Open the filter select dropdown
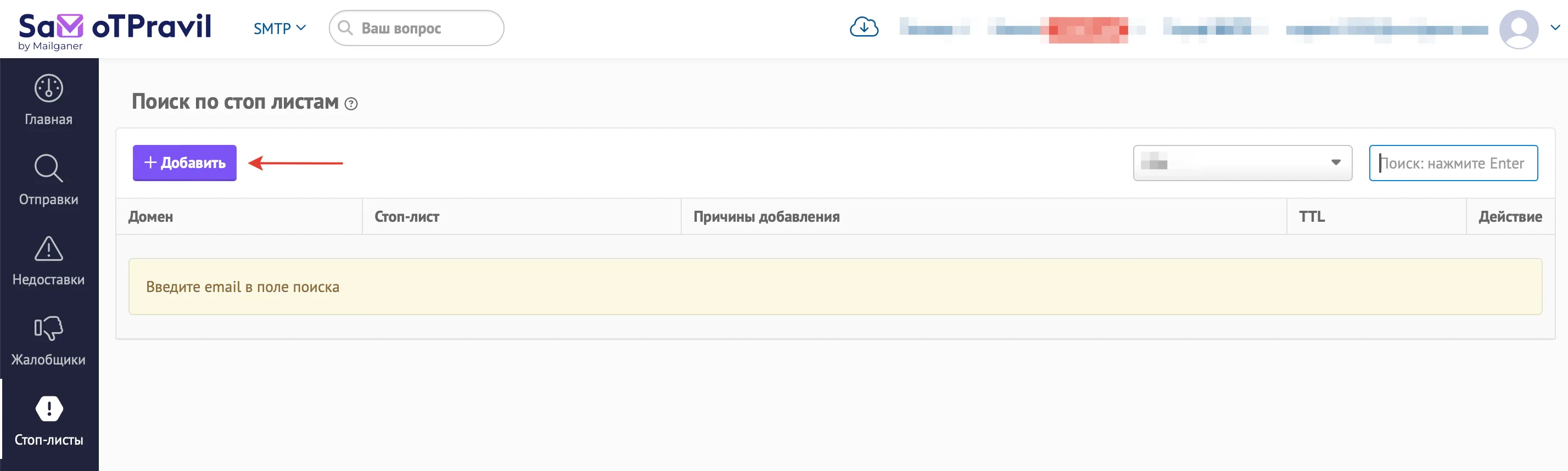Viewport: 1568px width, 471px height. tap(1242, 163)
